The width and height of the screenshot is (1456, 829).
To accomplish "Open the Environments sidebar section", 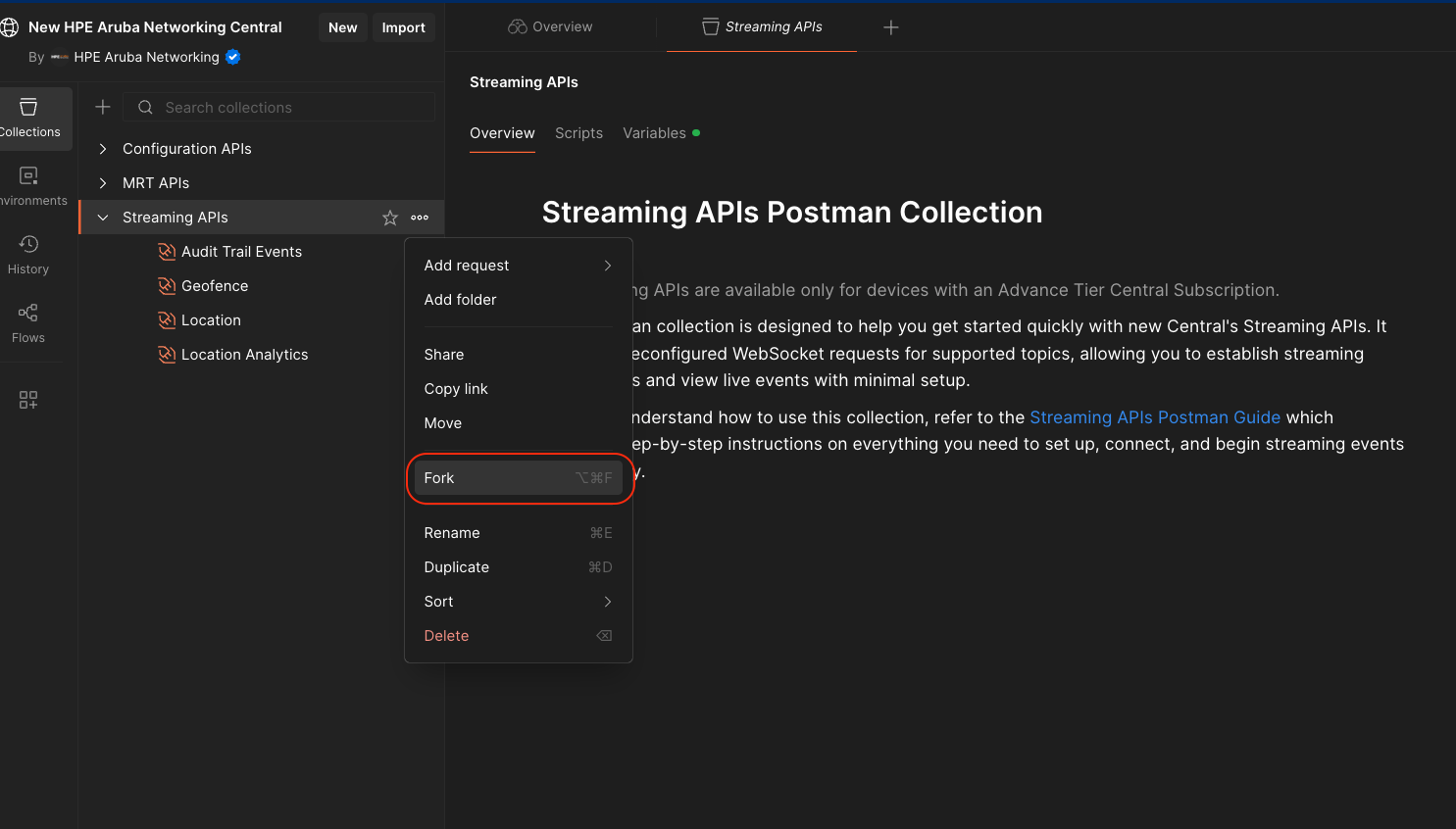I will tap(31, 186).
